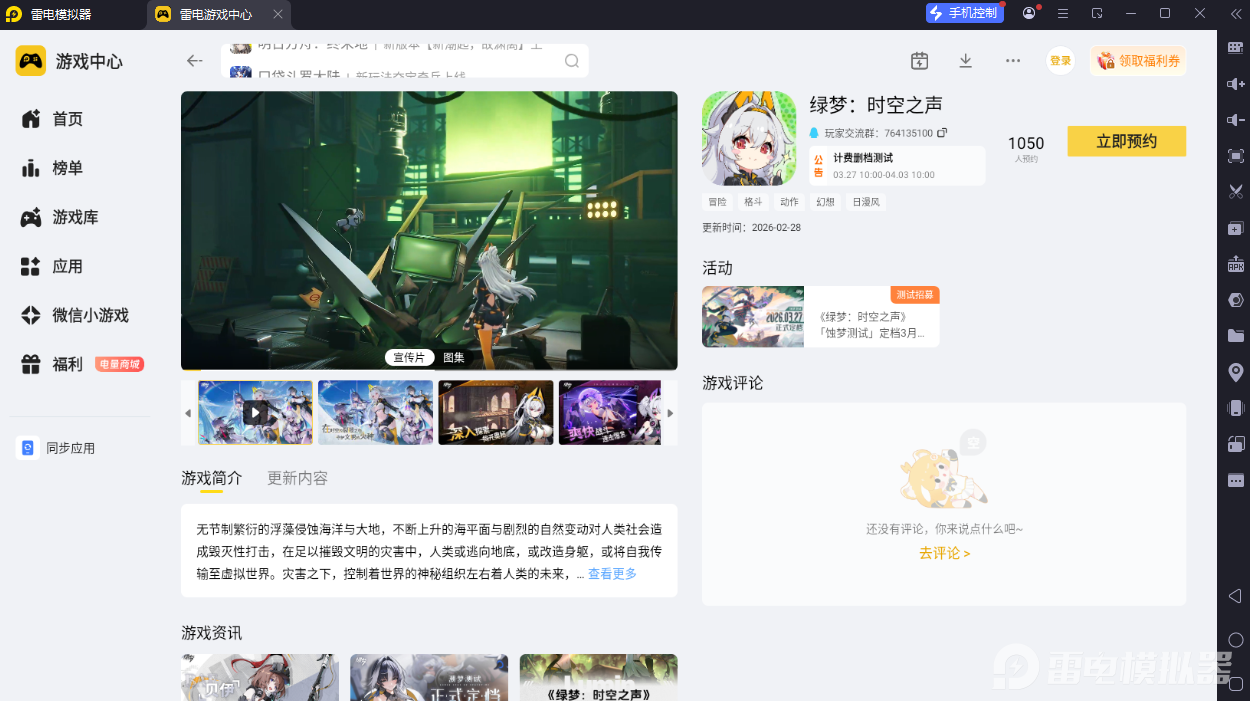Select the screenshot scissors icon
Viewport: 1250px width, 701px height.
click(1235, 191)
